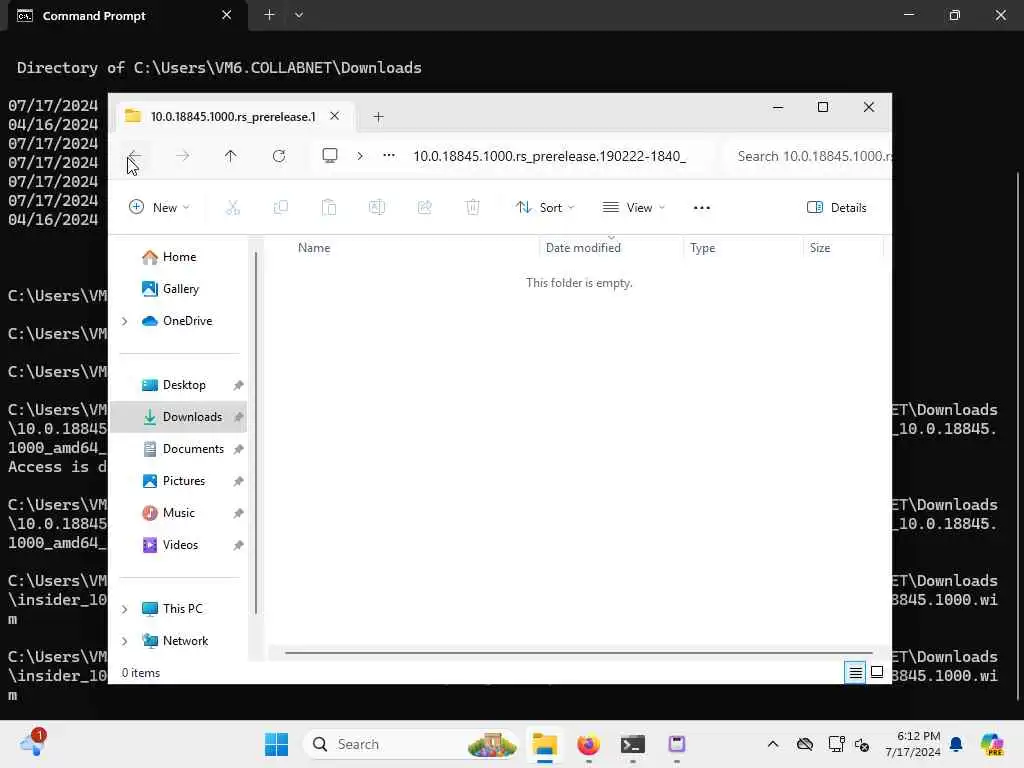Click the Paste clipboard icon

[x=328, y=208]
